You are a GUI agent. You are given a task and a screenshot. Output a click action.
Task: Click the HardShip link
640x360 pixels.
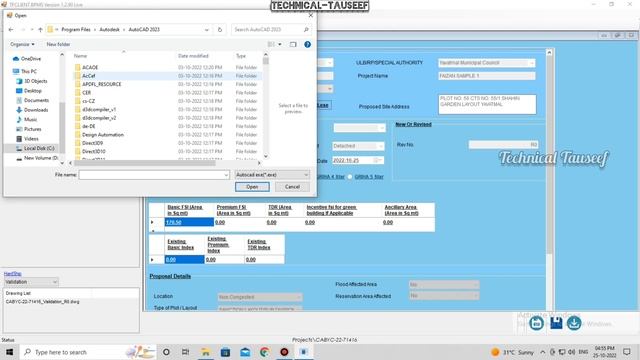click(13, 274)
